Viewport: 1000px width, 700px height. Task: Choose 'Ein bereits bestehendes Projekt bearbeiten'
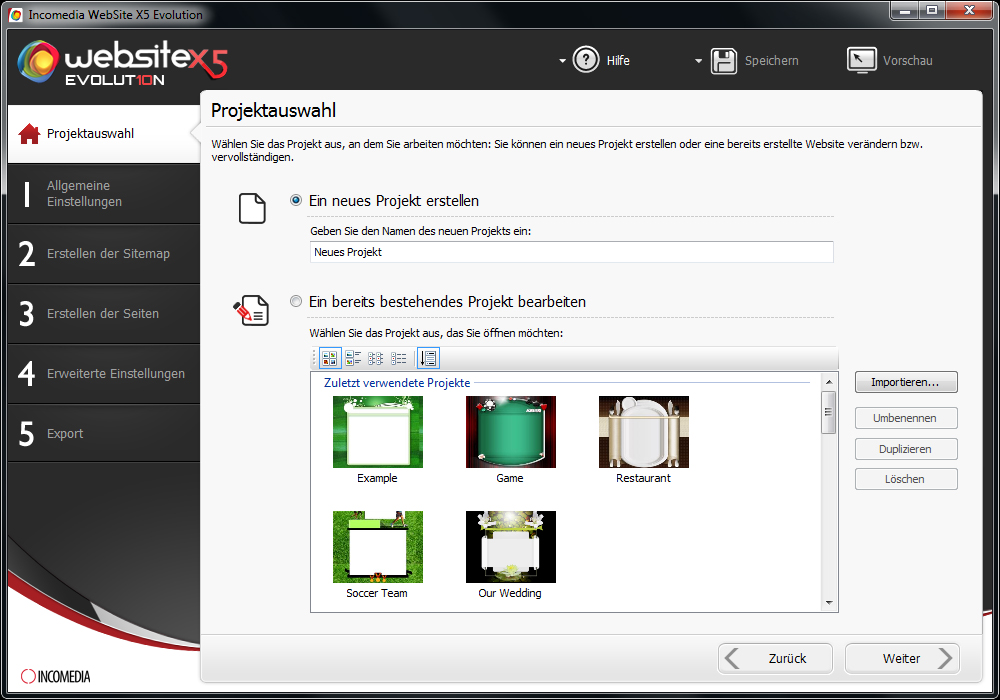(x=295, y=301)
